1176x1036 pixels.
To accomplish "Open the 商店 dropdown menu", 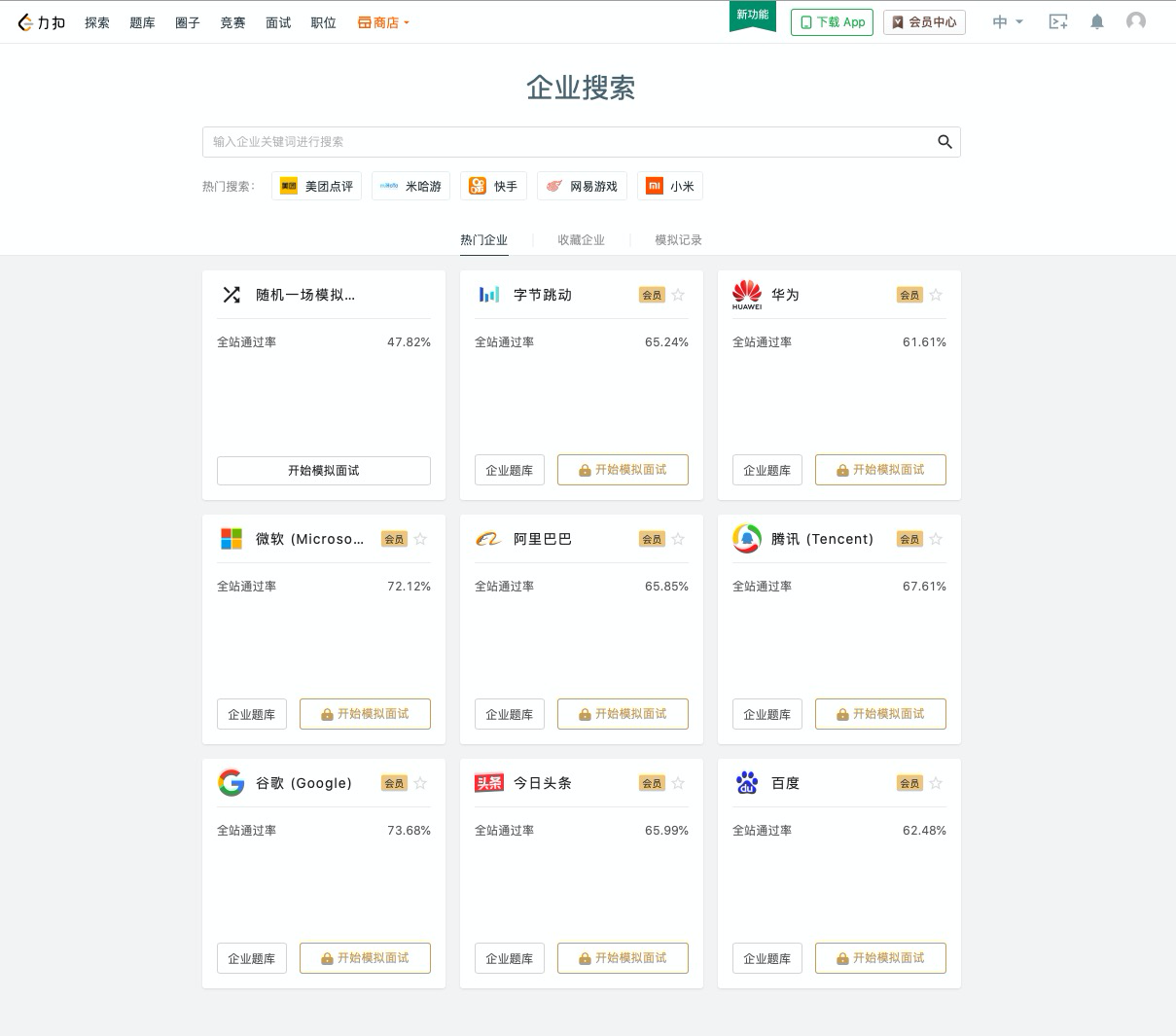I will click(383, 21).
